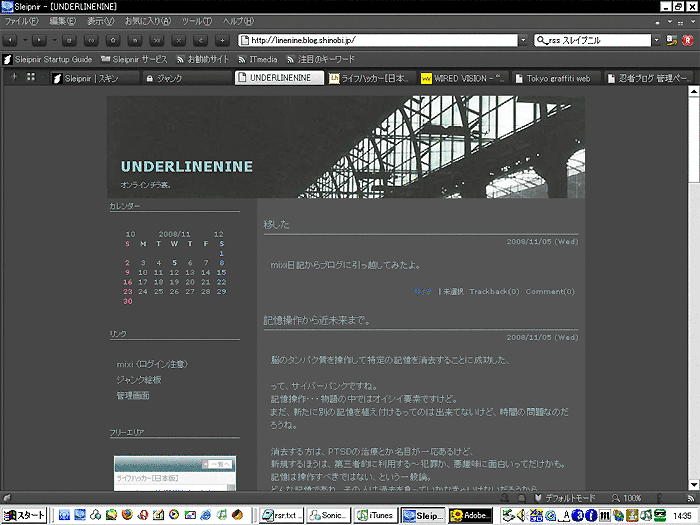Switch to Tokyo graffiti web tab
This screenshot has width=700, height=525.
(556, 78)
